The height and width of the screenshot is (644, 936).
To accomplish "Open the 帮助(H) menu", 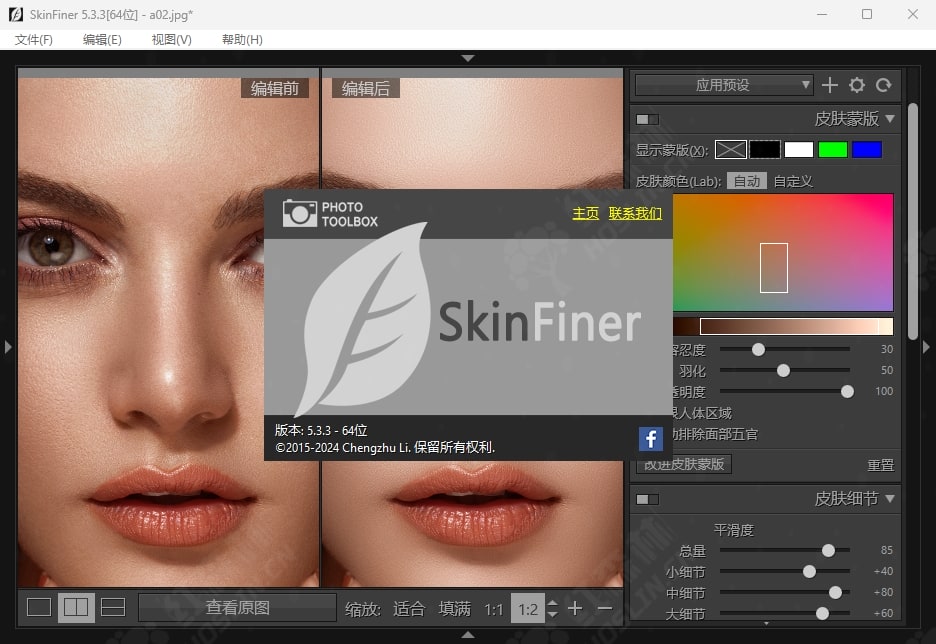I will [242, 39].
